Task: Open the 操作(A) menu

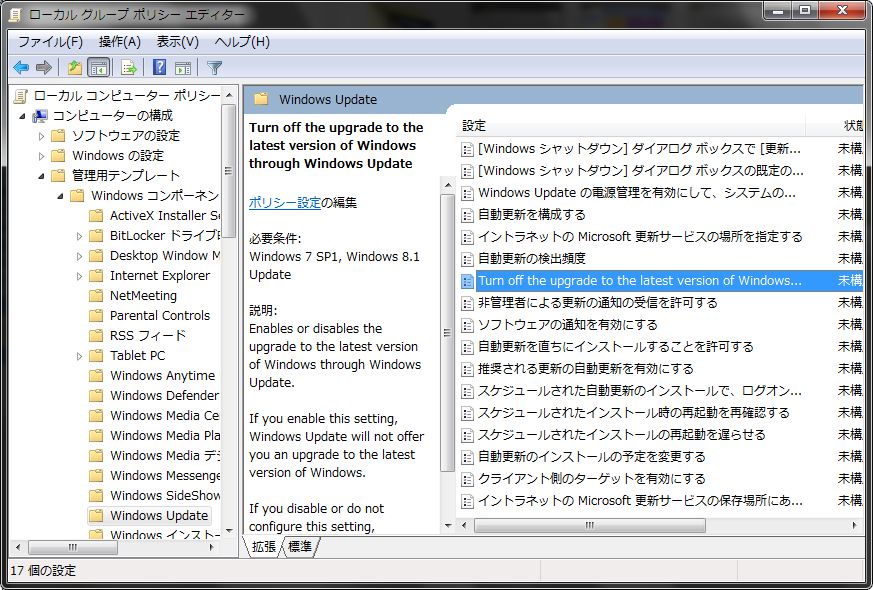Action: tap(119, 42)
